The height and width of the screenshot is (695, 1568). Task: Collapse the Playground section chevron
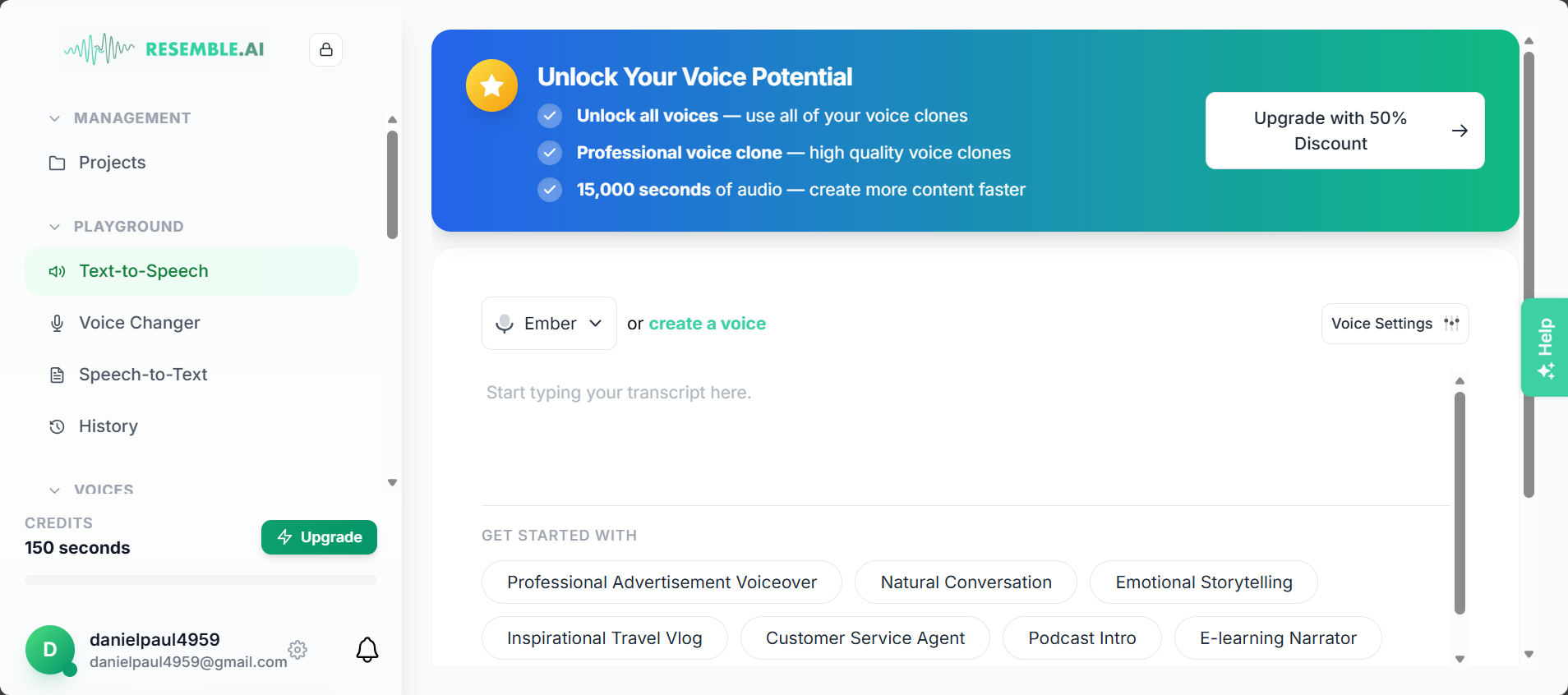pyautogui.click(x=54, y=227)
